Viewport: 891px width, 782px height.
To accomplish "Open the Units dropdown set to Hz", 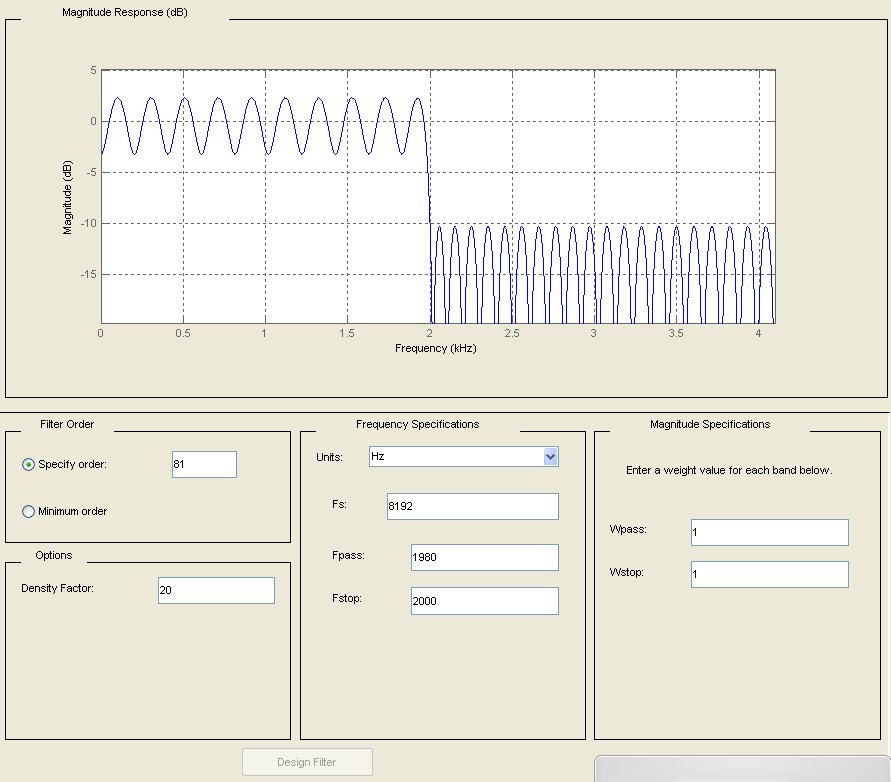I will coord(463,456).
